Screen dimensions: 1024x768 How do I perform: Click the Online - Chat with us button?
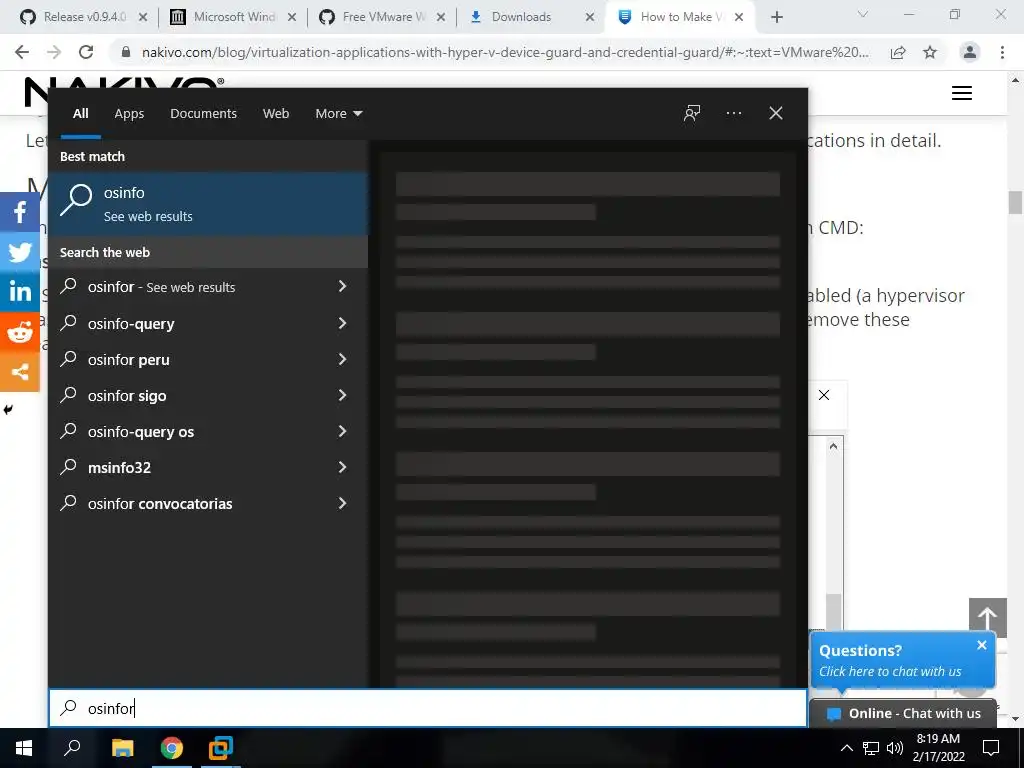click(x=903, y=713)
